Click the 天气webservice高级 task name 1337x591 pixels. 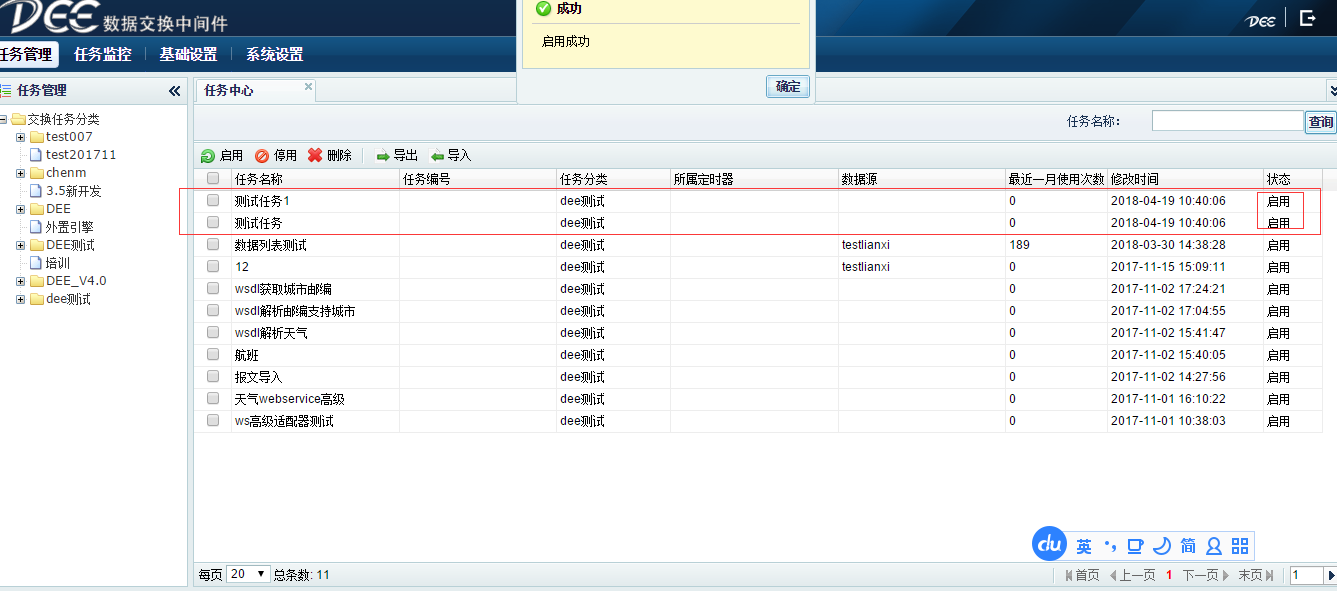coord(290,399)
